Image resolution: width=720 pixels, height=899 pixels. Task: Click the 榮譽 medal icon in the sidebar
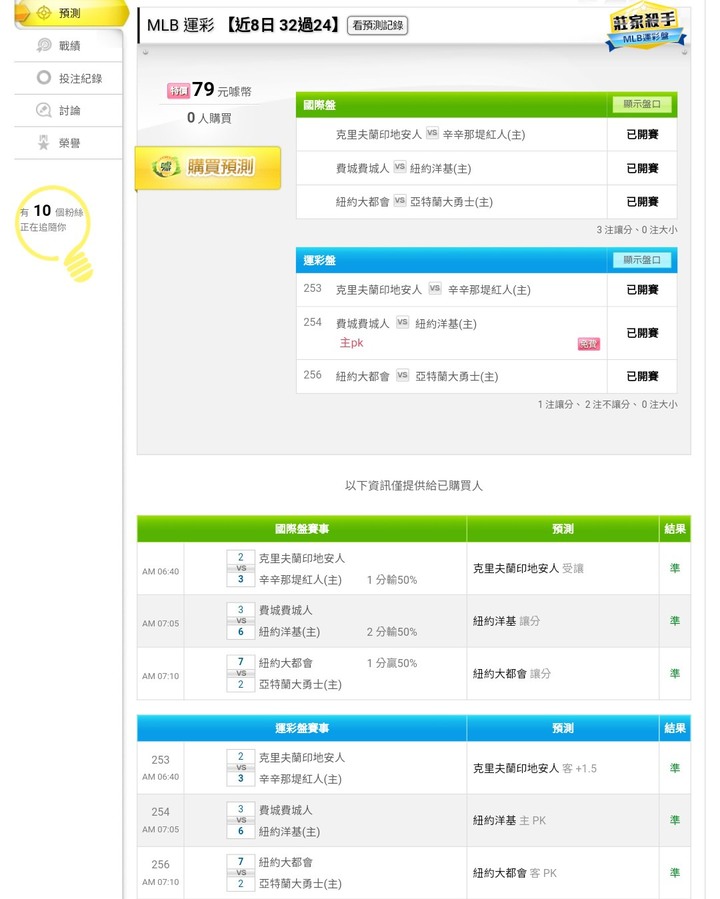pyautogui.click(x=44, y=143)
